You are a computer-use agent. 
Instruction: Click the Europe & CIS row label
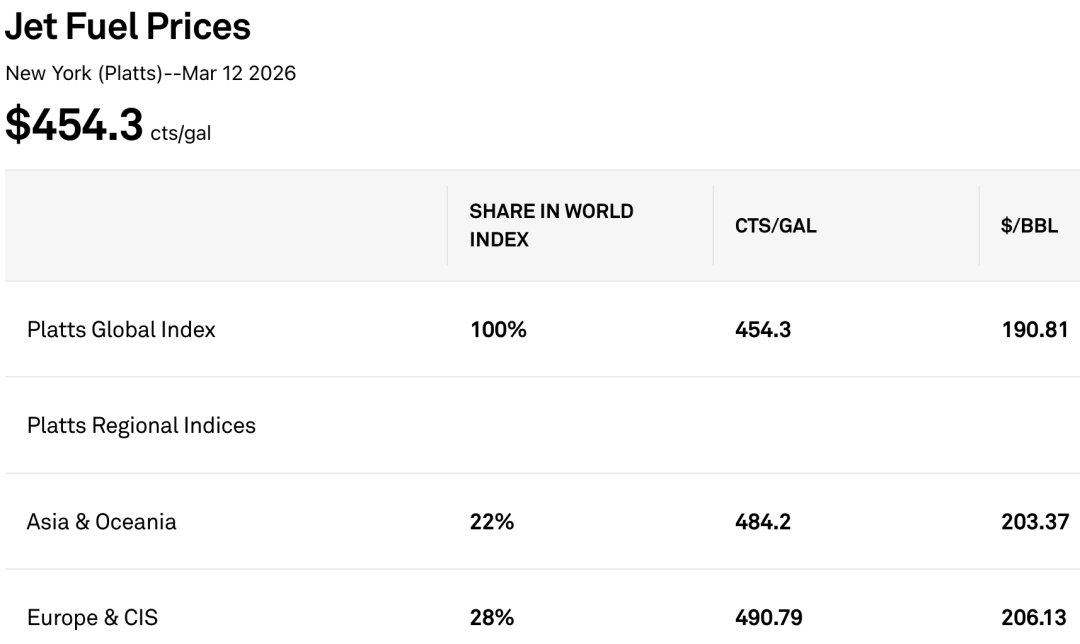[94, 618]
